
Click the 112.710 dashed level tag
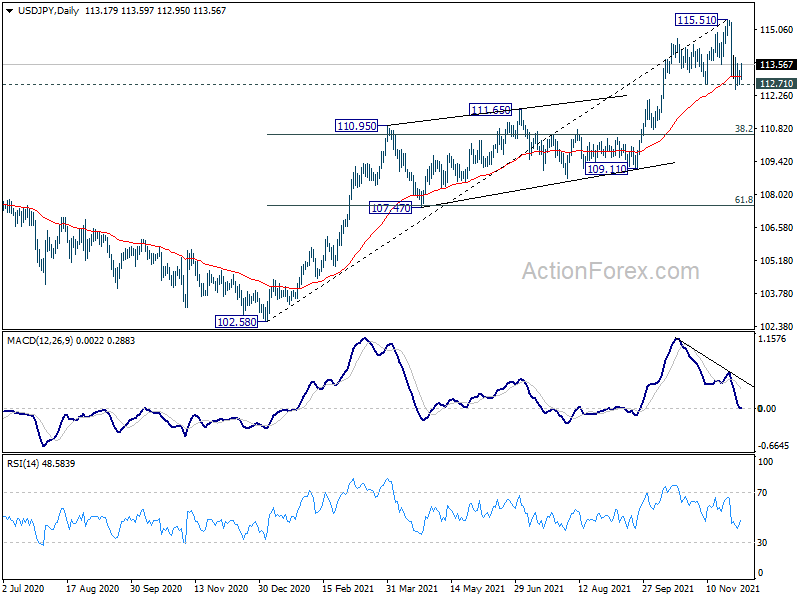pyautogui.click(x=777, y=83)
